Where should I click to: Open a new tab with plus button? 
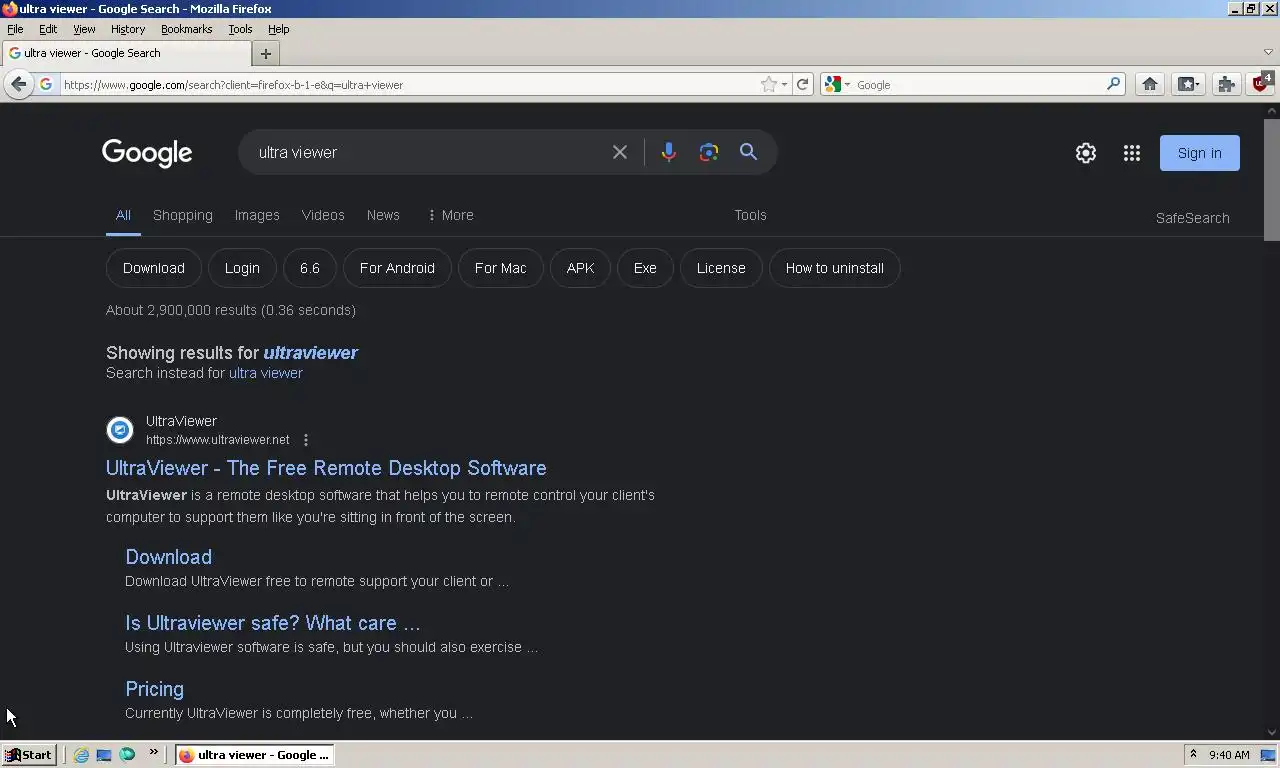[x=266, y=54]
